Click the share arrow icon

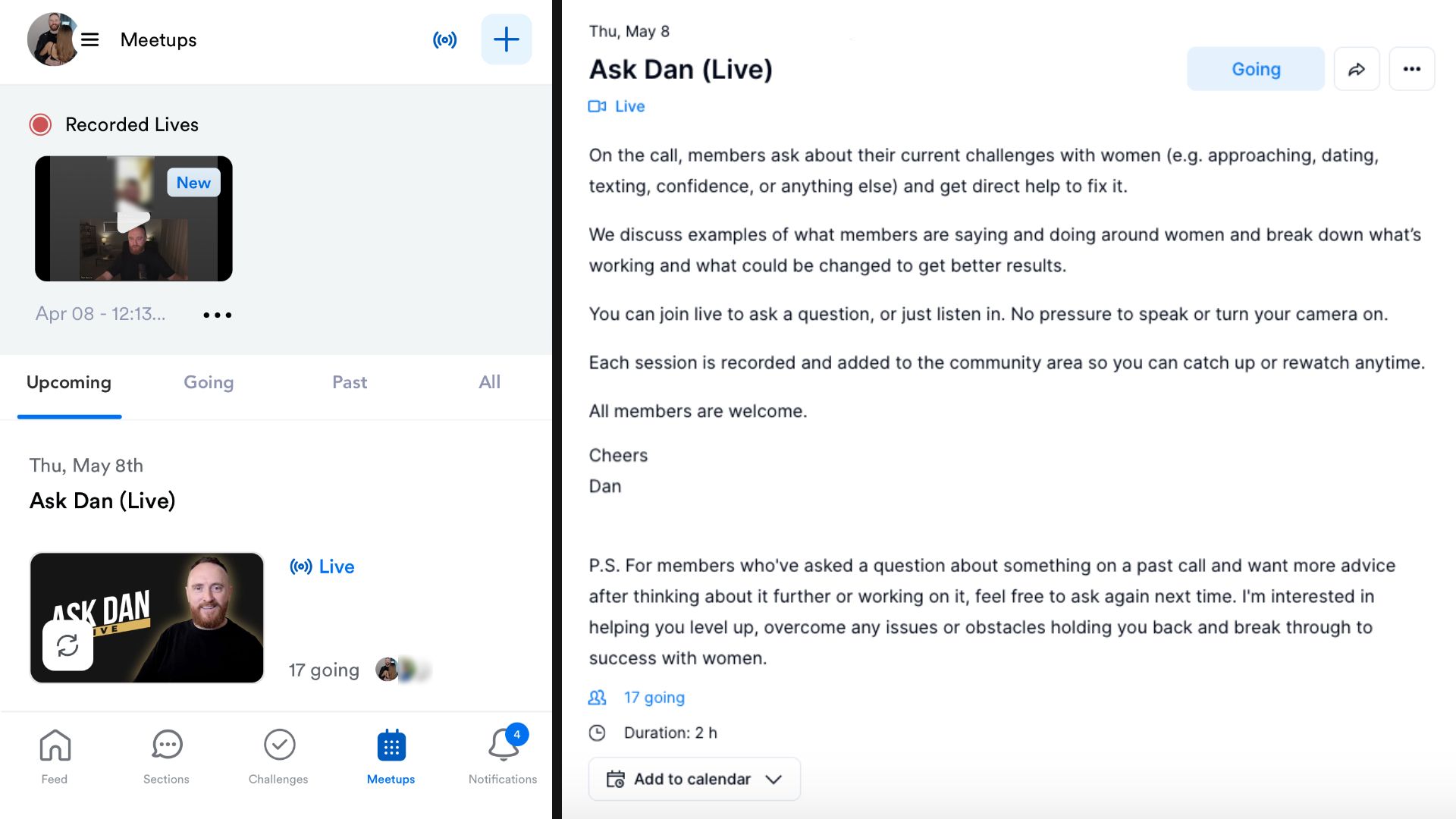(x=1356, y=69)
